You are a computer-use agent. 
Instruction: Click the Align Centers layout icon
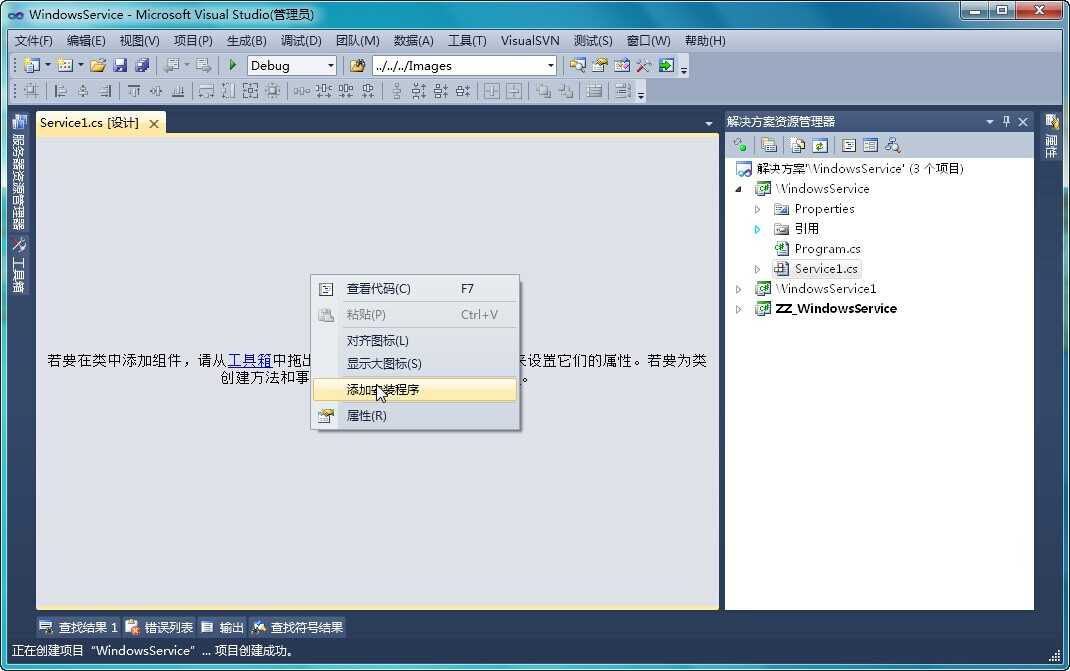tap(83, 91)
